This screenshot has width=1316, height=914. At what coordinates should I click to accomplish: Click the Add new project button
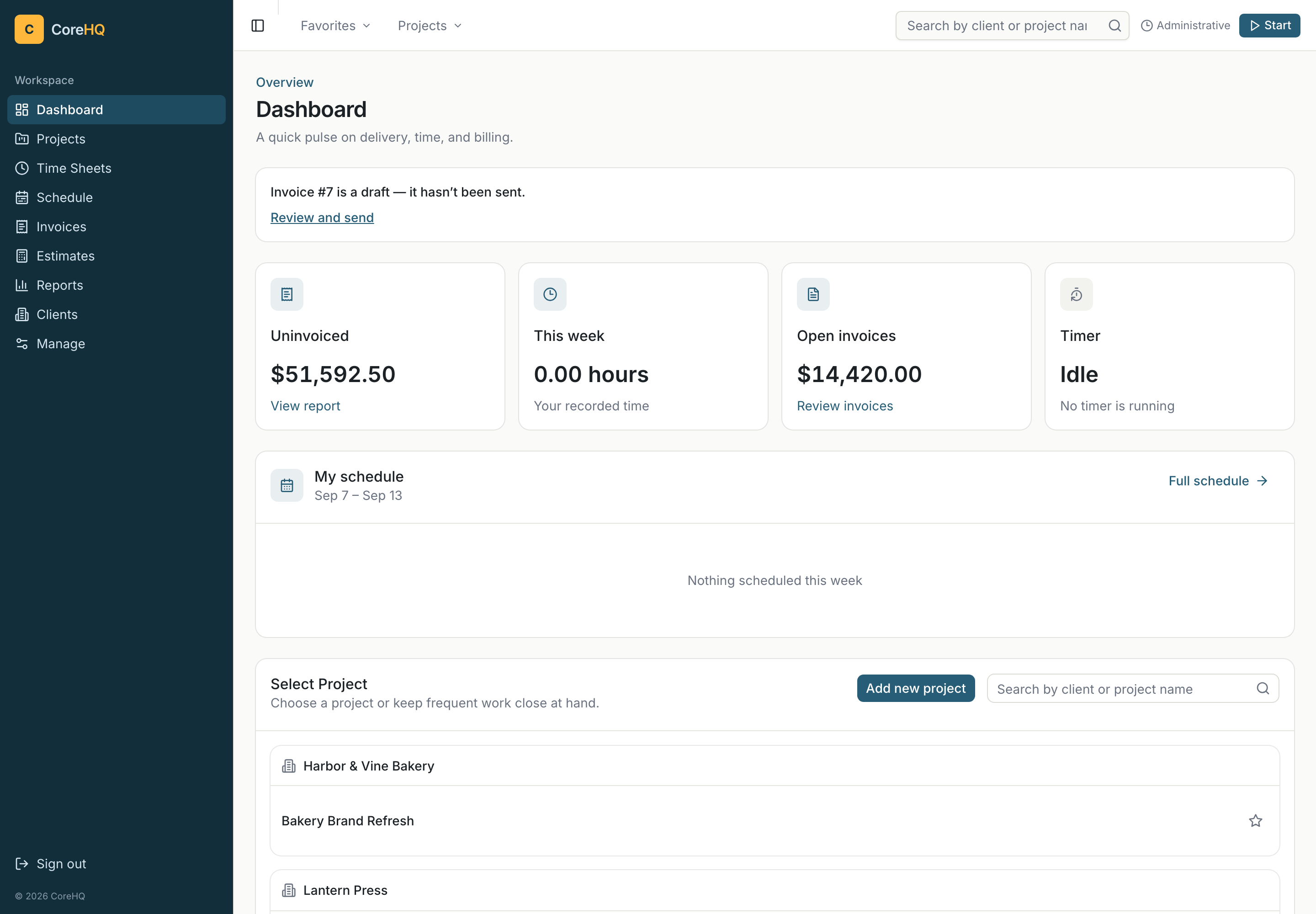(x=916, y=688)
